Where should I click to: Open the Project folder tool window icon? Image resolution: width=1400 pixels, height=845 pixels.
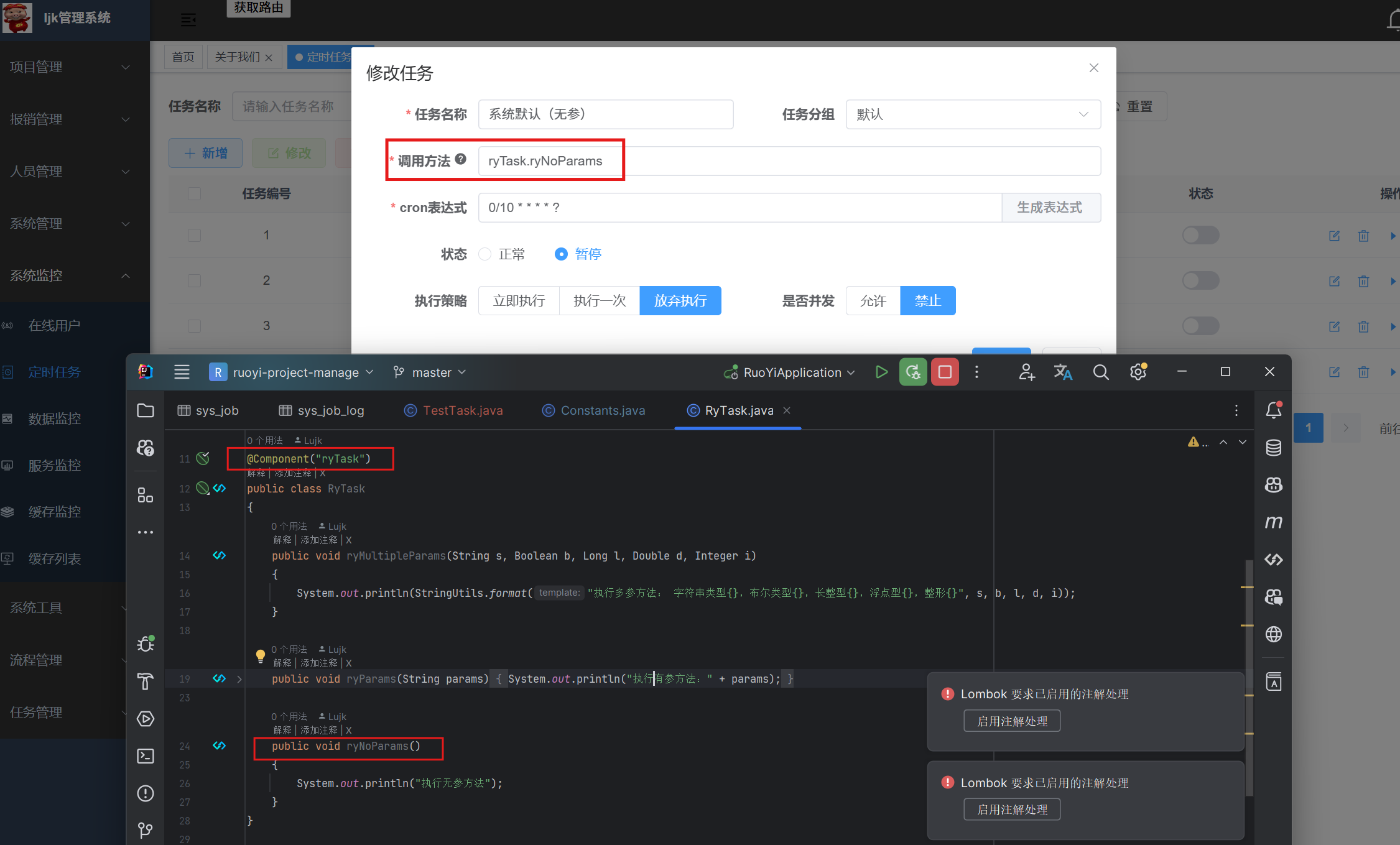(x=146, y=410)
